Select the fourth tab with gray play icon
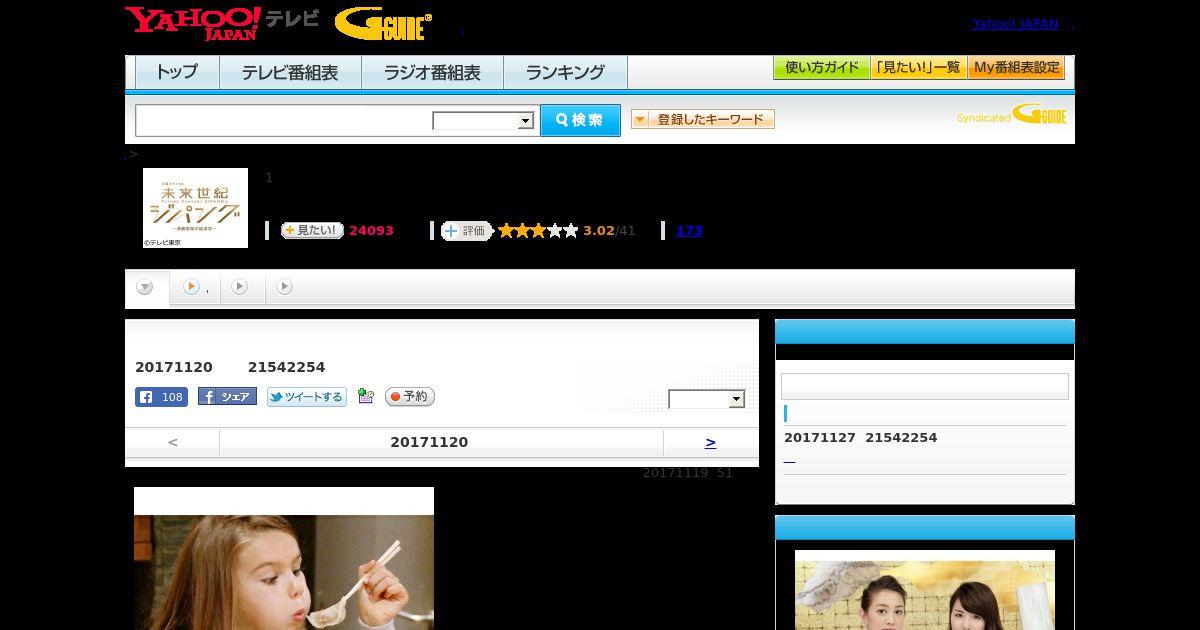Screen dimensions: 1200x630 tap(285, 287)
